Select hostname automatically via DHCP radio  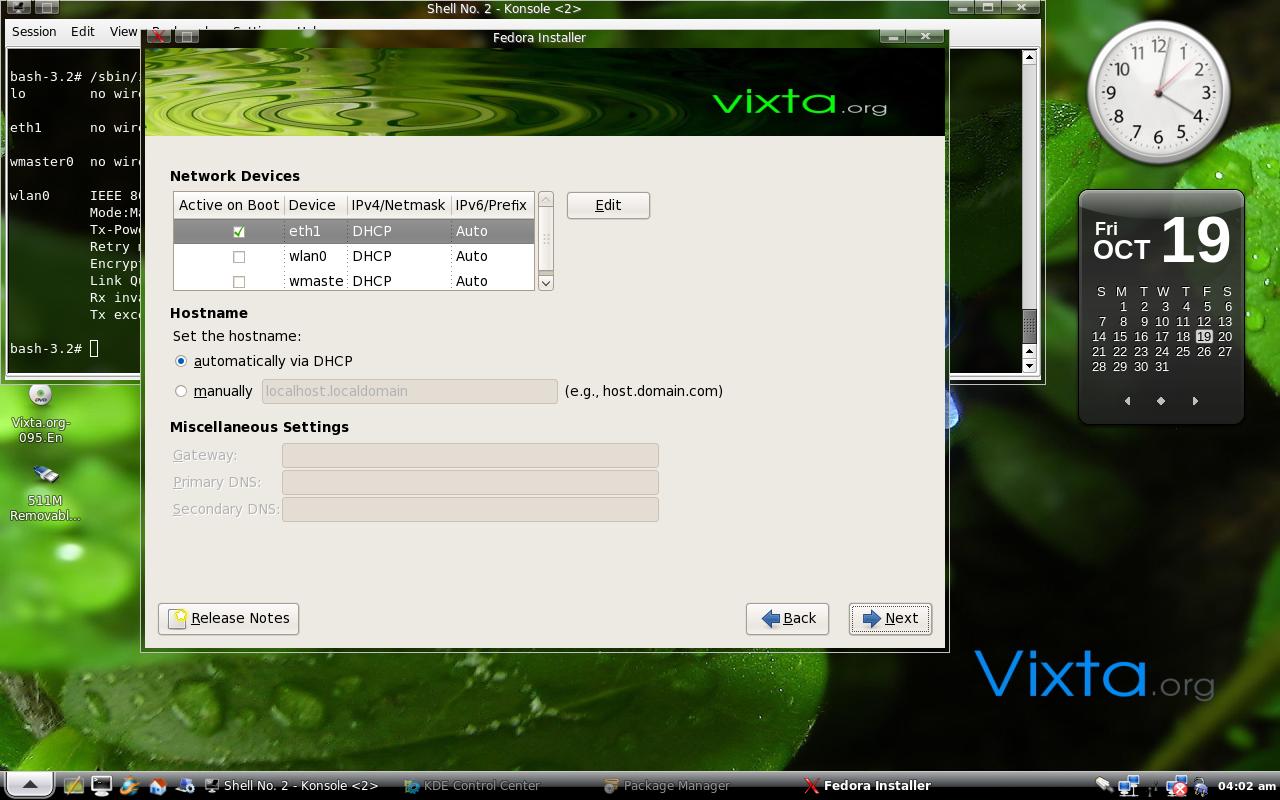[x=181, y=361]
